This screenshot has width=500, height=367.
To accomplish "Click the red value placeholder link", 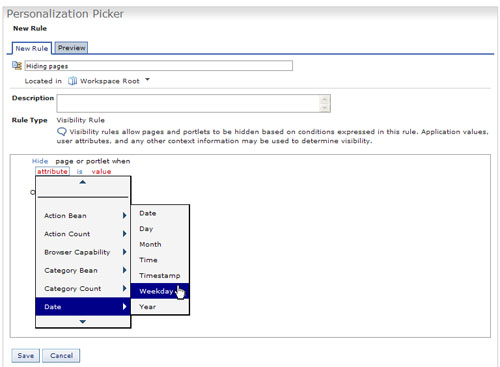I will pos(101,171).
